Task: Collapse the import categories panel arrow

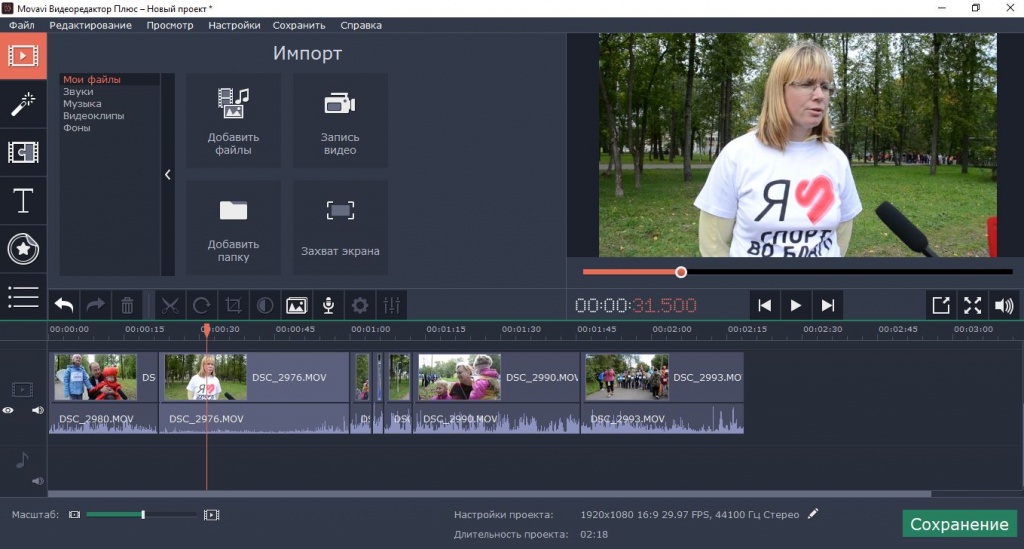Action: (167, 174)
